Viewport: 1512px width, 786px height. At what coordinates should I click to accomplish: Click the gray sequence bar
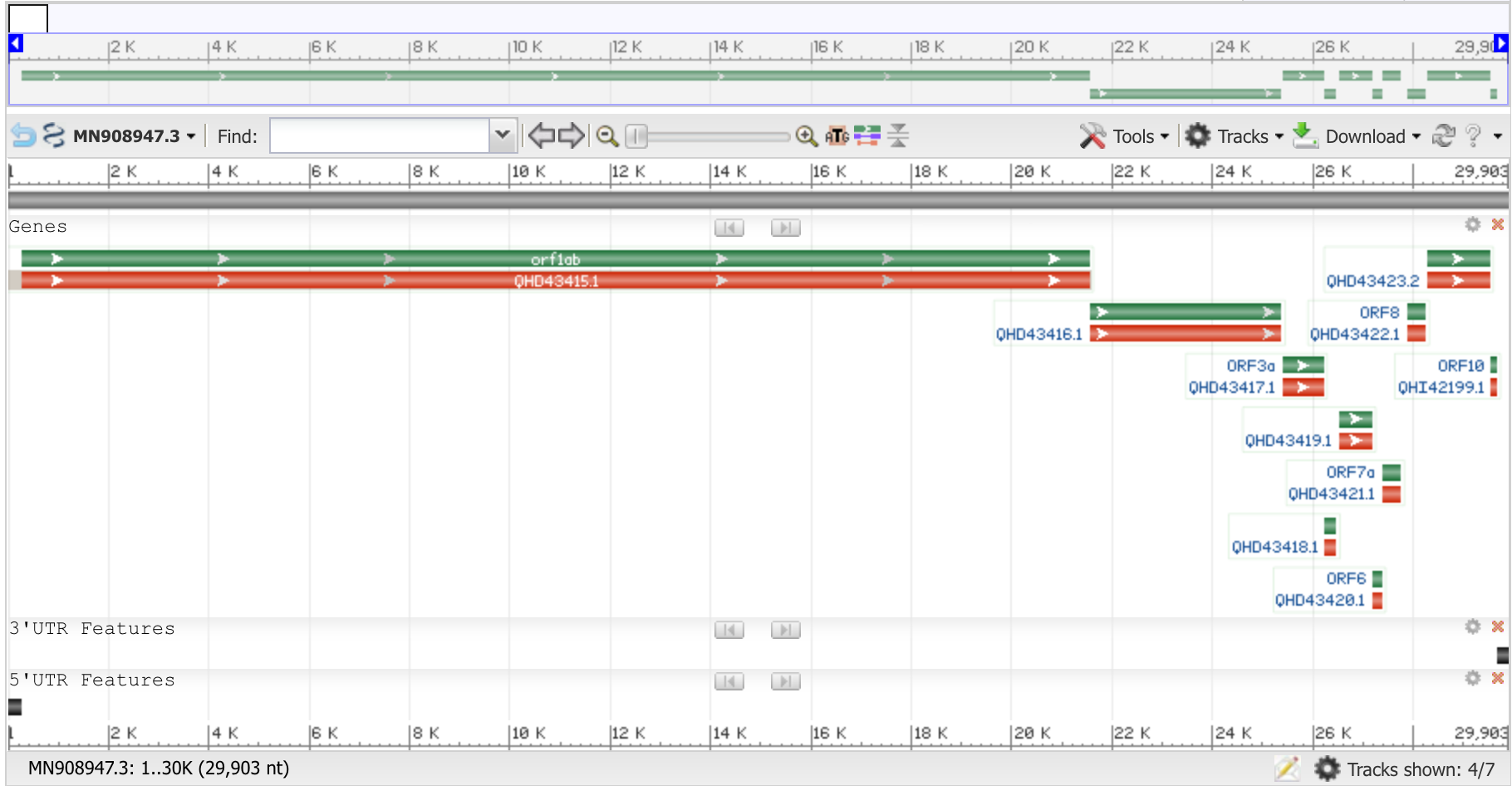coord(758,200)
